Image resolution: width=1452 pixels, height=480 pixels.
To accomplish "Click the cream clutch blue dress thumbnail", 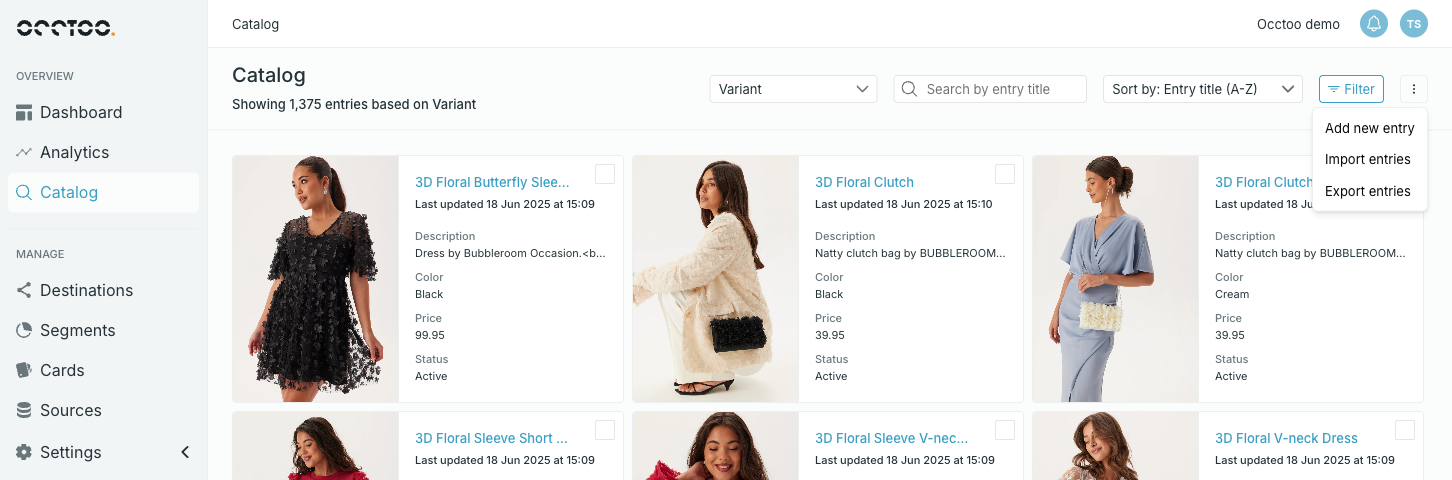I will tap(1116, 279).
